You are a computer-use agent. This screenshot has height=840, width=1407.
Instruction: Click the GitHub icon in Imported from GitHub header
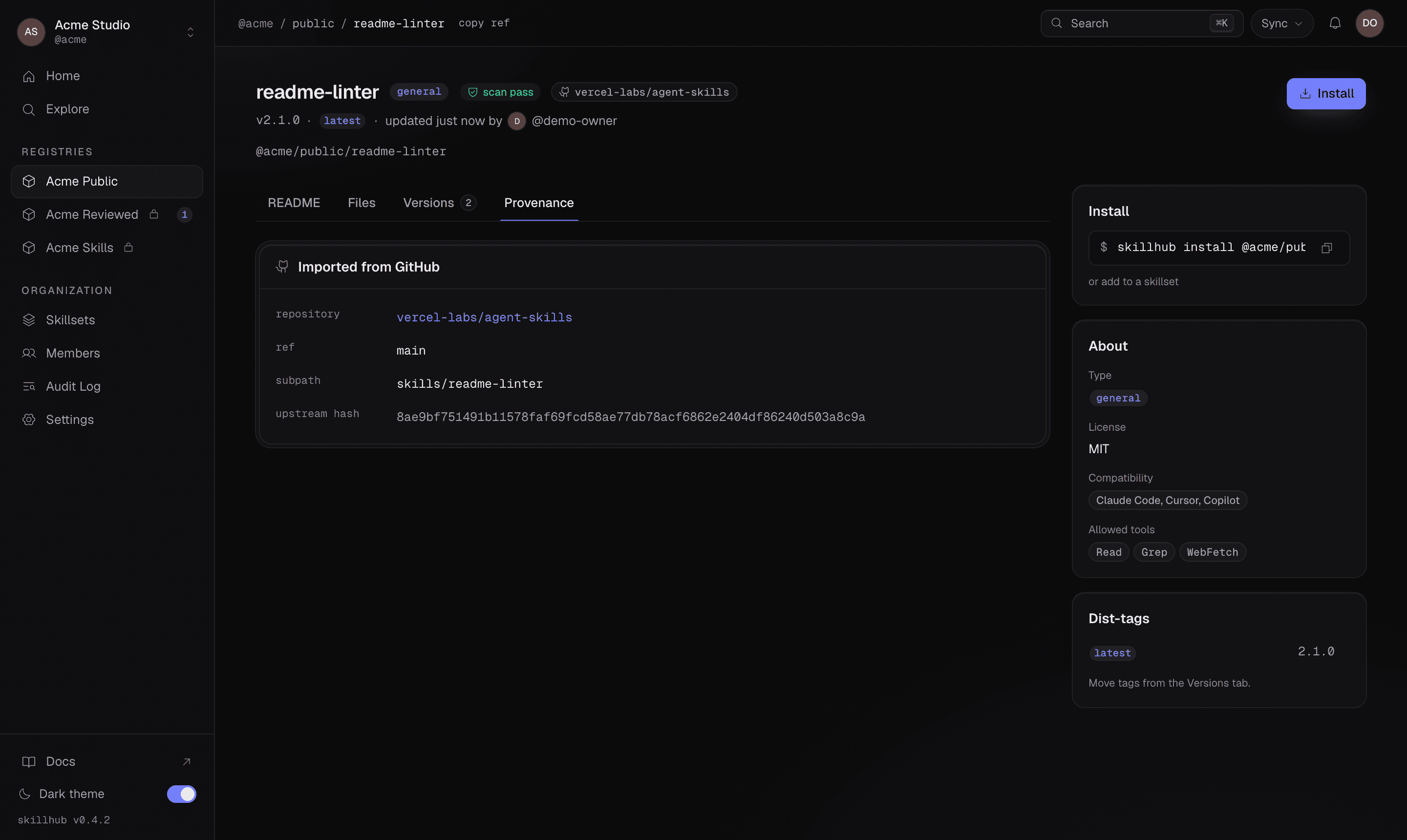pyautogui.click(x=282, y=267)
